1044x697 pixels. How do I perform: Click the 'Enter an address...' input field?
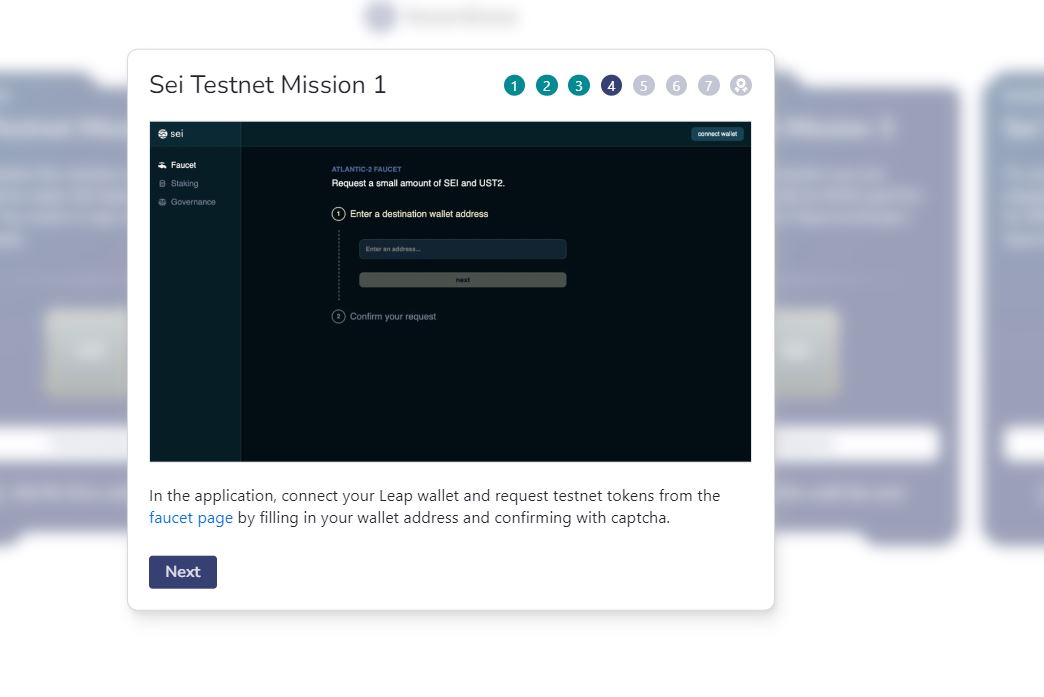pyautogui.click(x=463, y=249)
